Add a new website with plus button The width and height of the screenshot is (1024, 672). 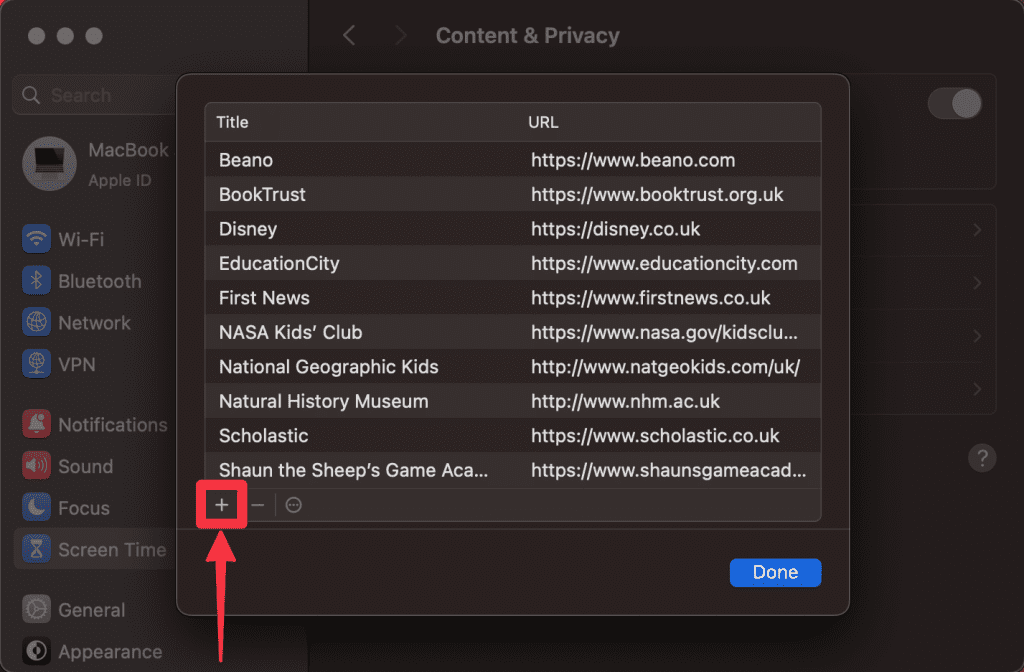[221, 505]
